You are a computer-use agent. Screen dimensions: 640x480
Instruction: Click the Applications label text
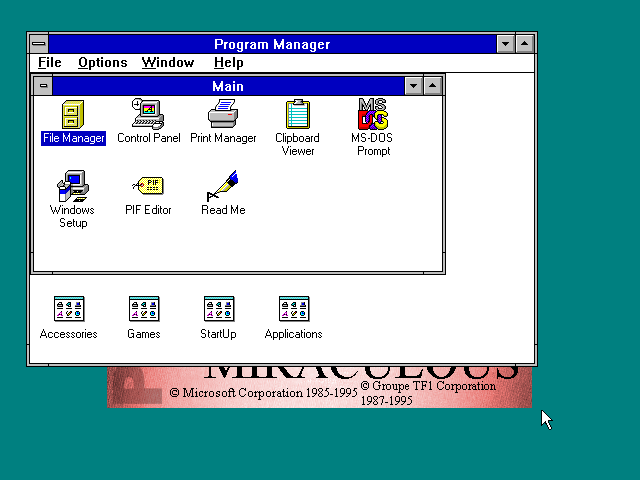(x=293, y=334)
